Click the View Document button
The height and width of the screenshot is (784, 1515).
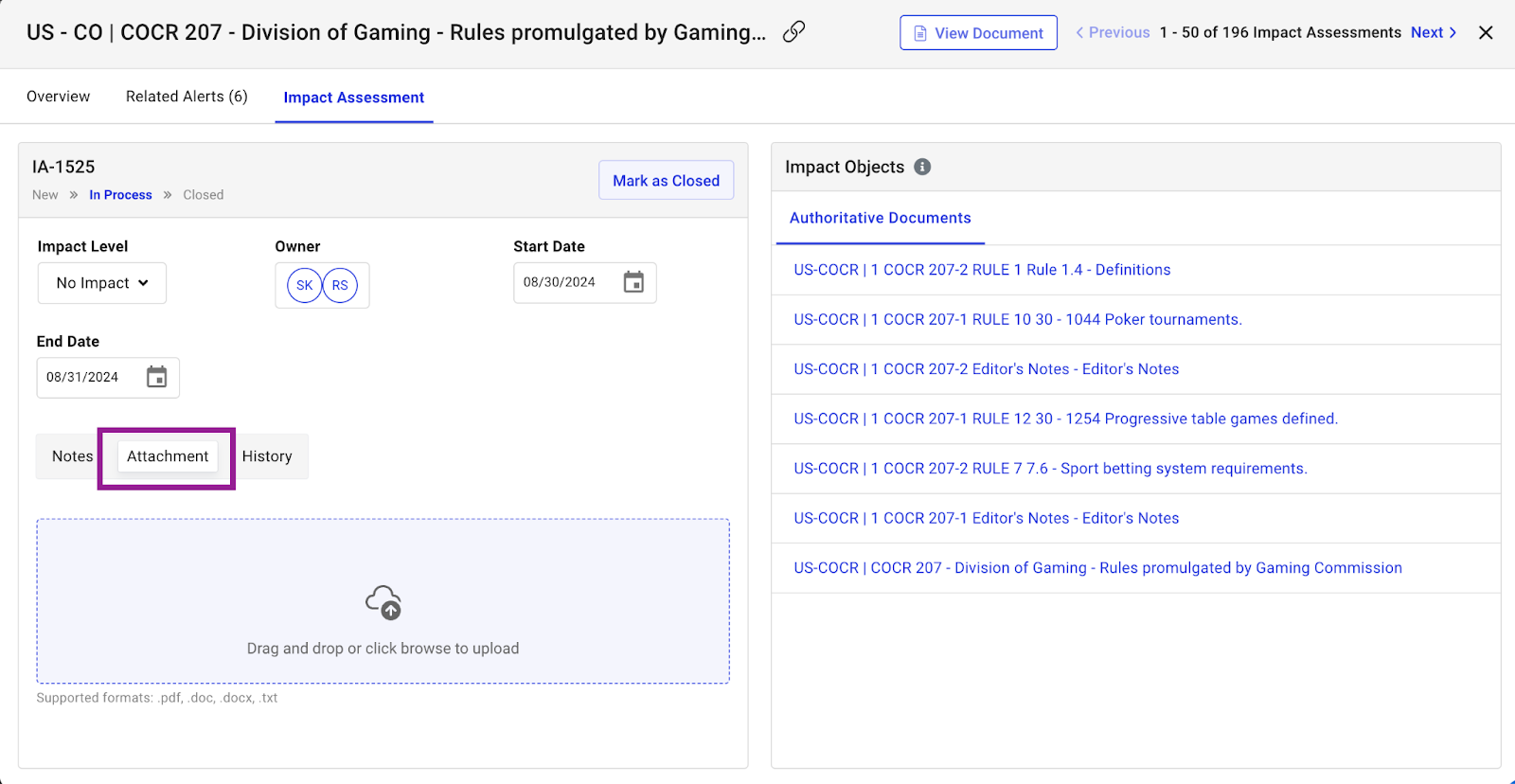[978, 33]
